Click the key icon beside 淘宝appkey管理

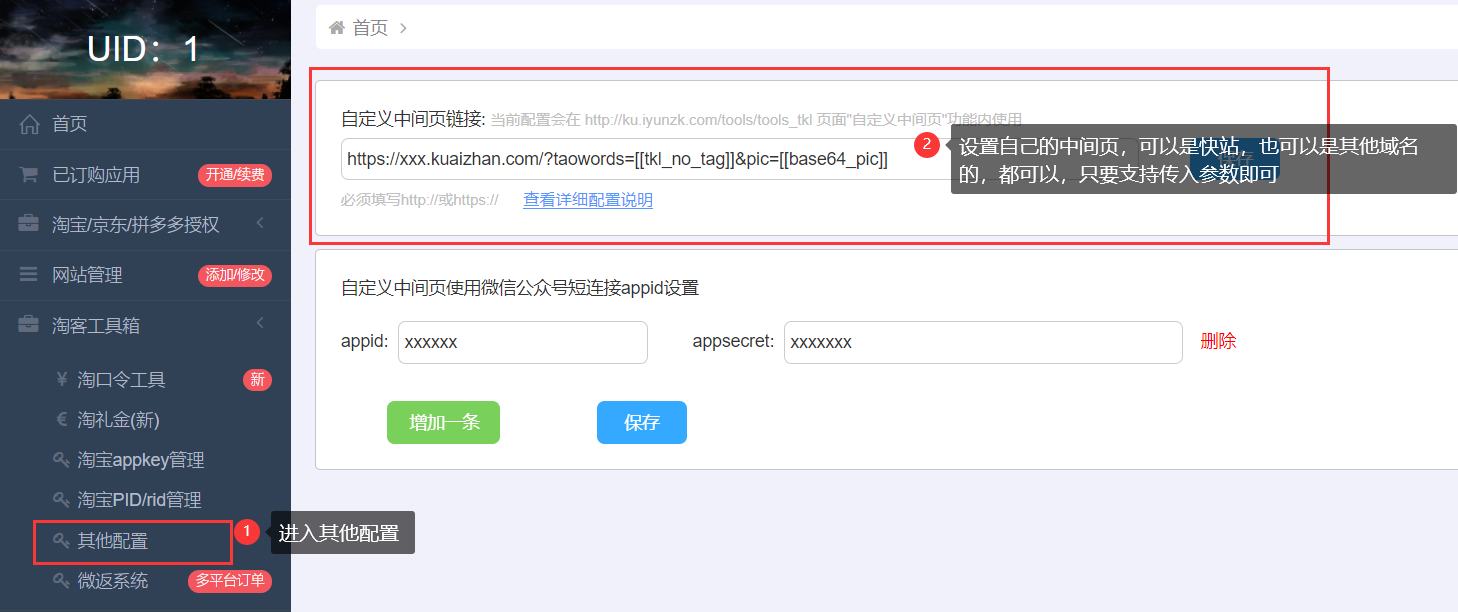click(61, 459)
